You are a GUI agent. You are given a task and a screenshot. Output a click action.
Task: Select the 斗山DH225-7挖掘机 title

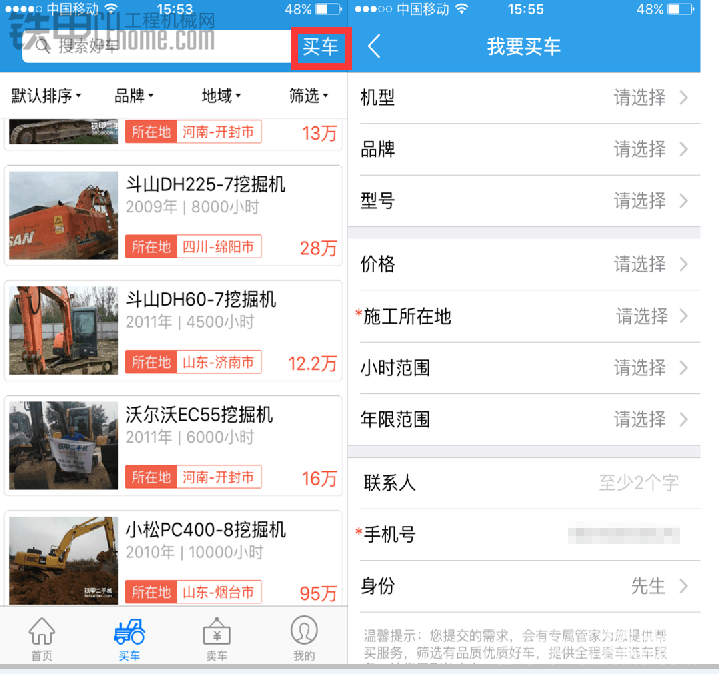click(x=205, y=185)
